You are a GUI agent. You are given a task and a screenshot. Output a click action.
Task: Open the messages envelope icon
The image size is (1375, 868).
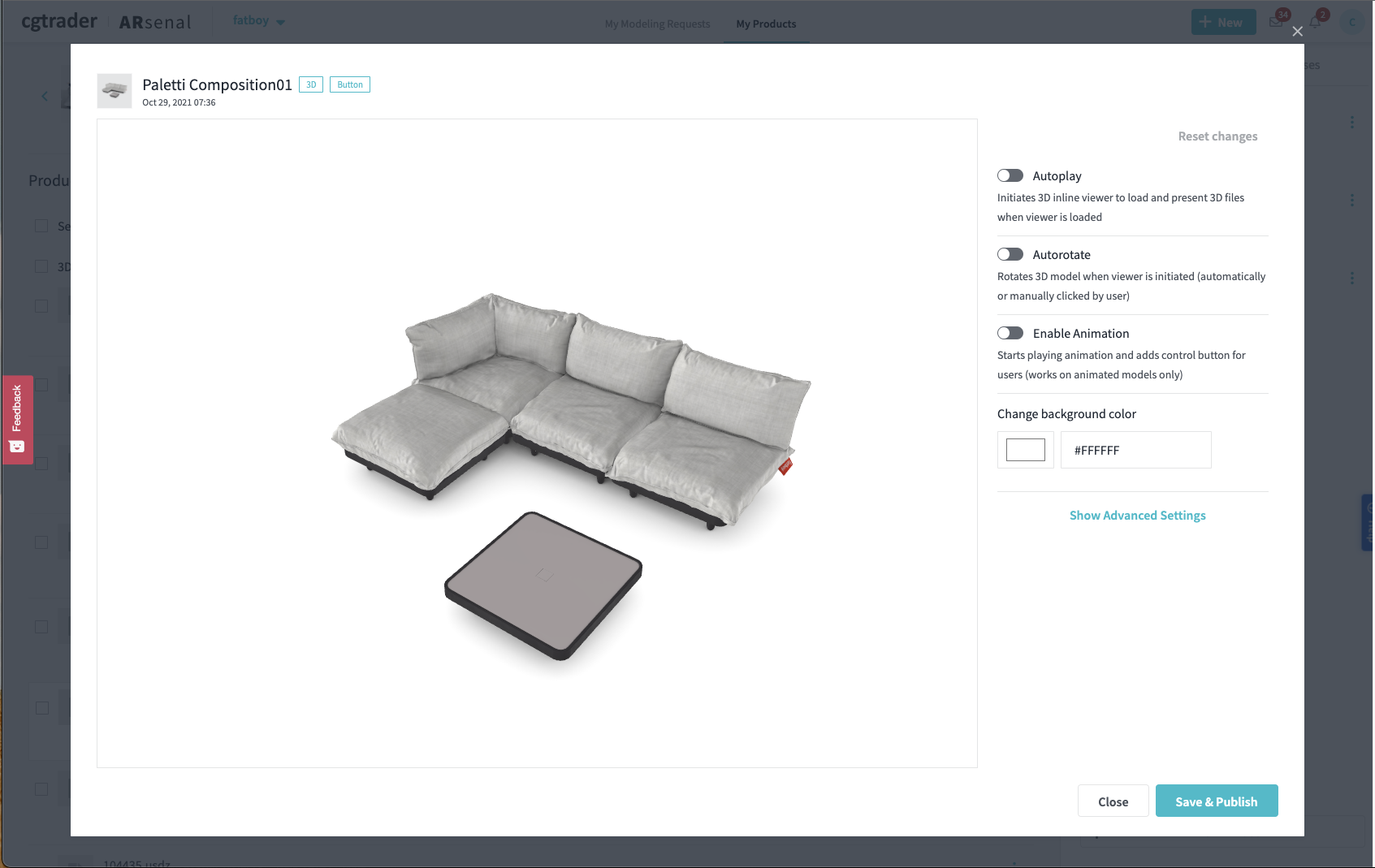1276,22
